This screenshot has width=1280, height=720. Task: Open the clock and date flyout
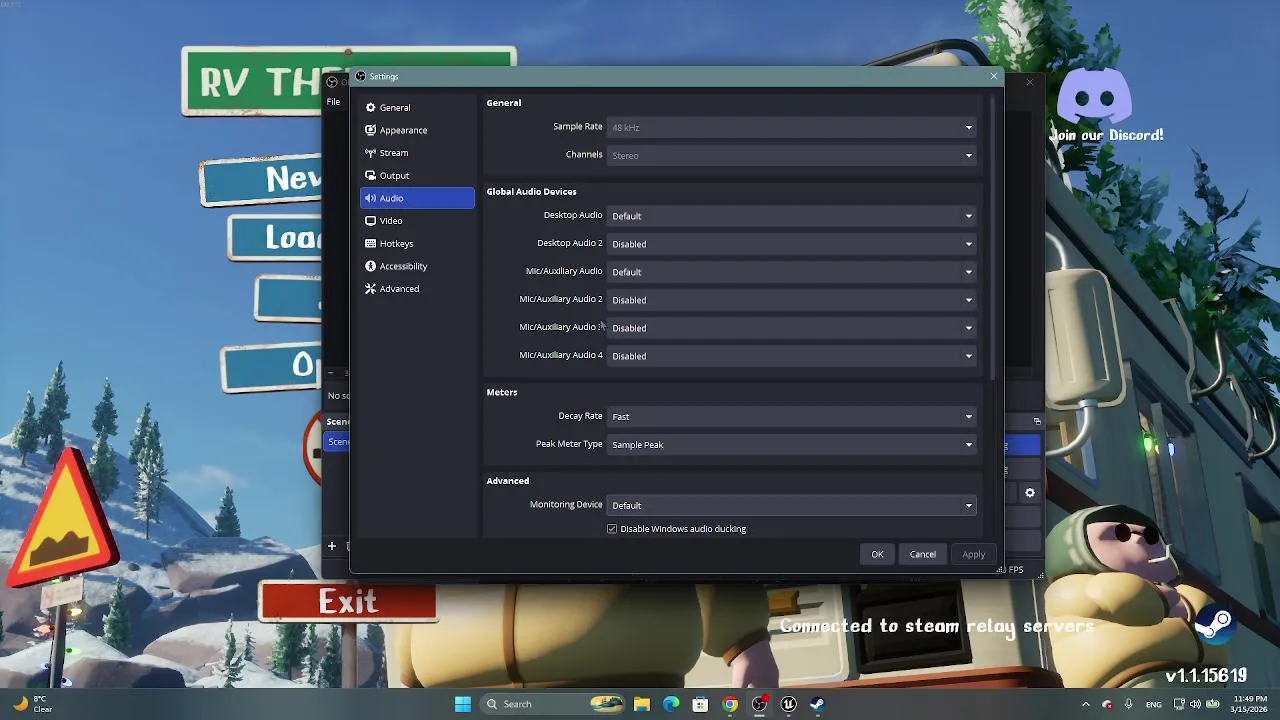tap(1250, 704)
